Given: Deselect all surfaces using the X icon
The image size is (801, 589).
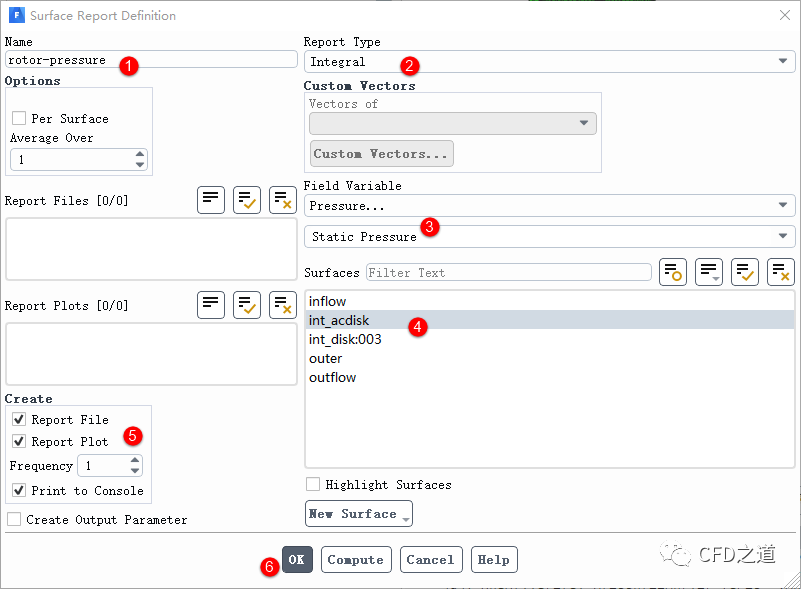Looking at the screenshot, I should point(781,272).
